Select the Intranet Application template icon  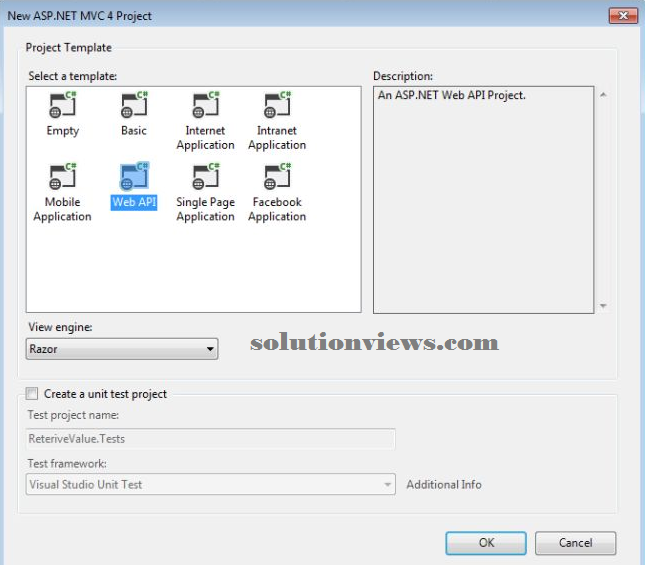[x=277, y=105]
